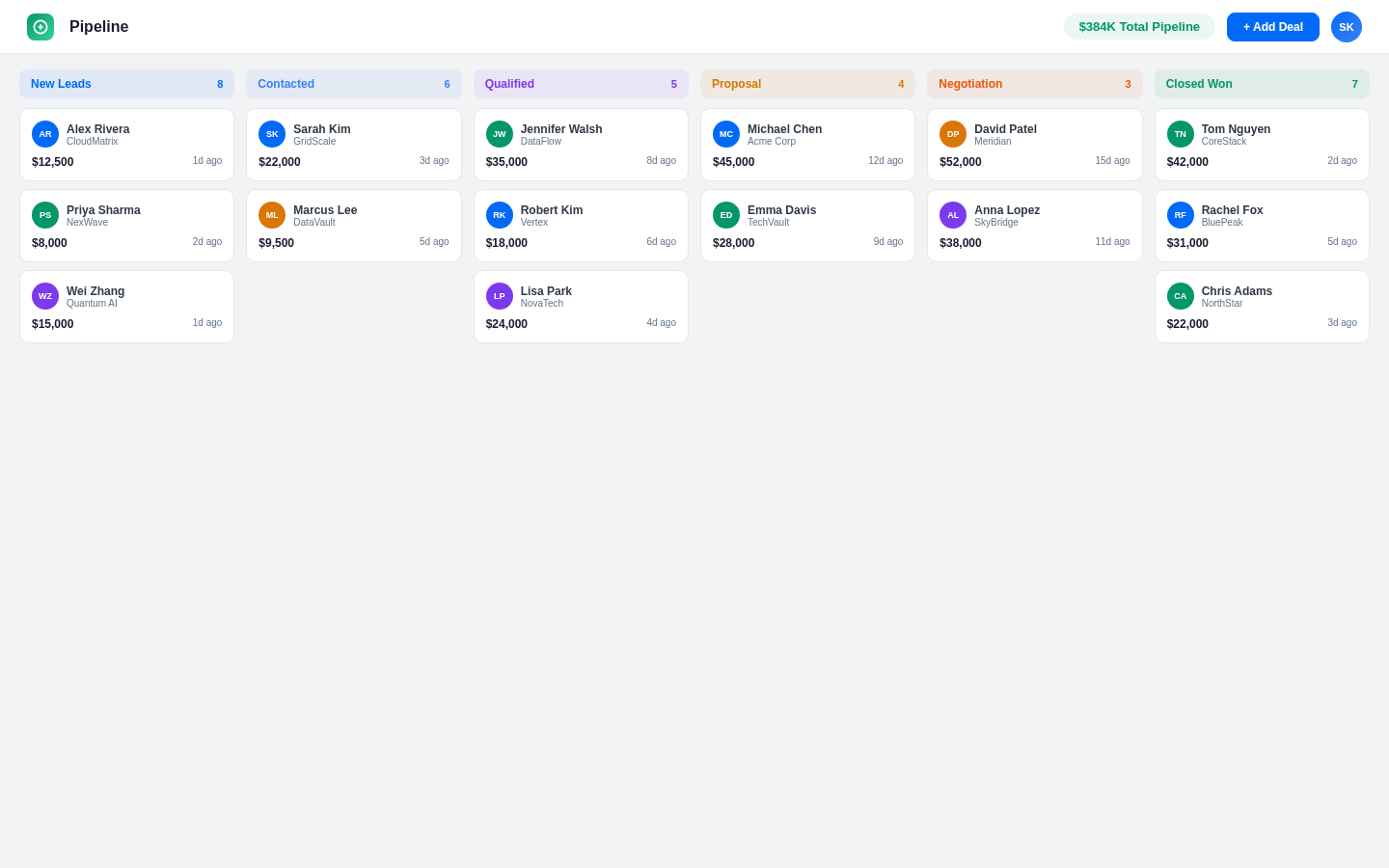Click the $12,500 deal amount

tap(52, 162)
